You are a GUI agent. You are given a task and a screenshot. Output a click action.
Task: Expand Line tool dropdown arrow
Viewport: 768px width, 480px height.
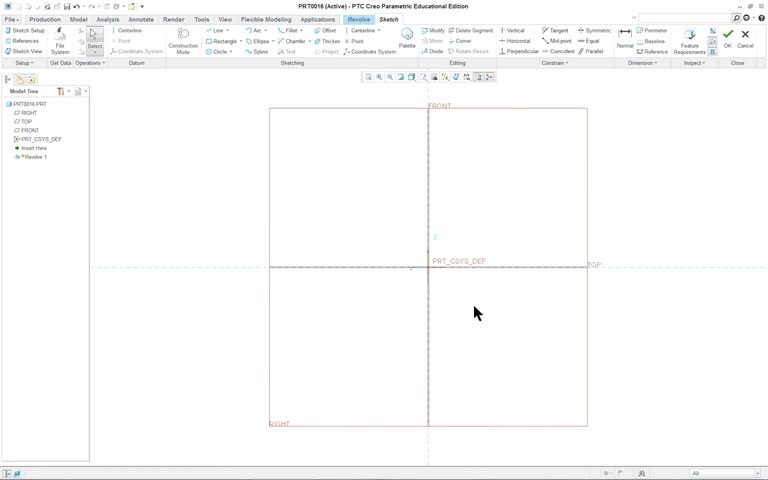[x=227, y=30]
